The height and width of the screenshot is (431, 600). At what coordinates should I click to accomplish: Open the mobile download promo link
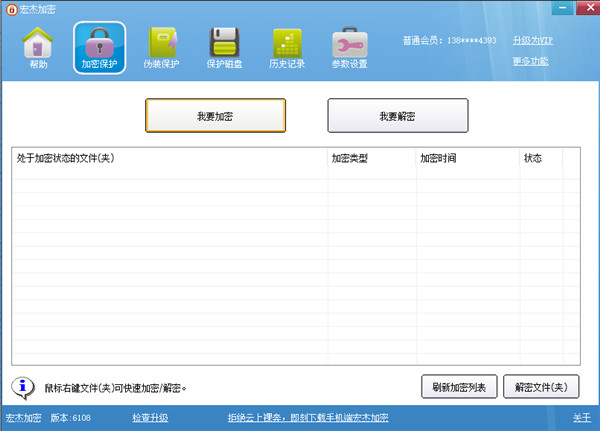point(308,418)
